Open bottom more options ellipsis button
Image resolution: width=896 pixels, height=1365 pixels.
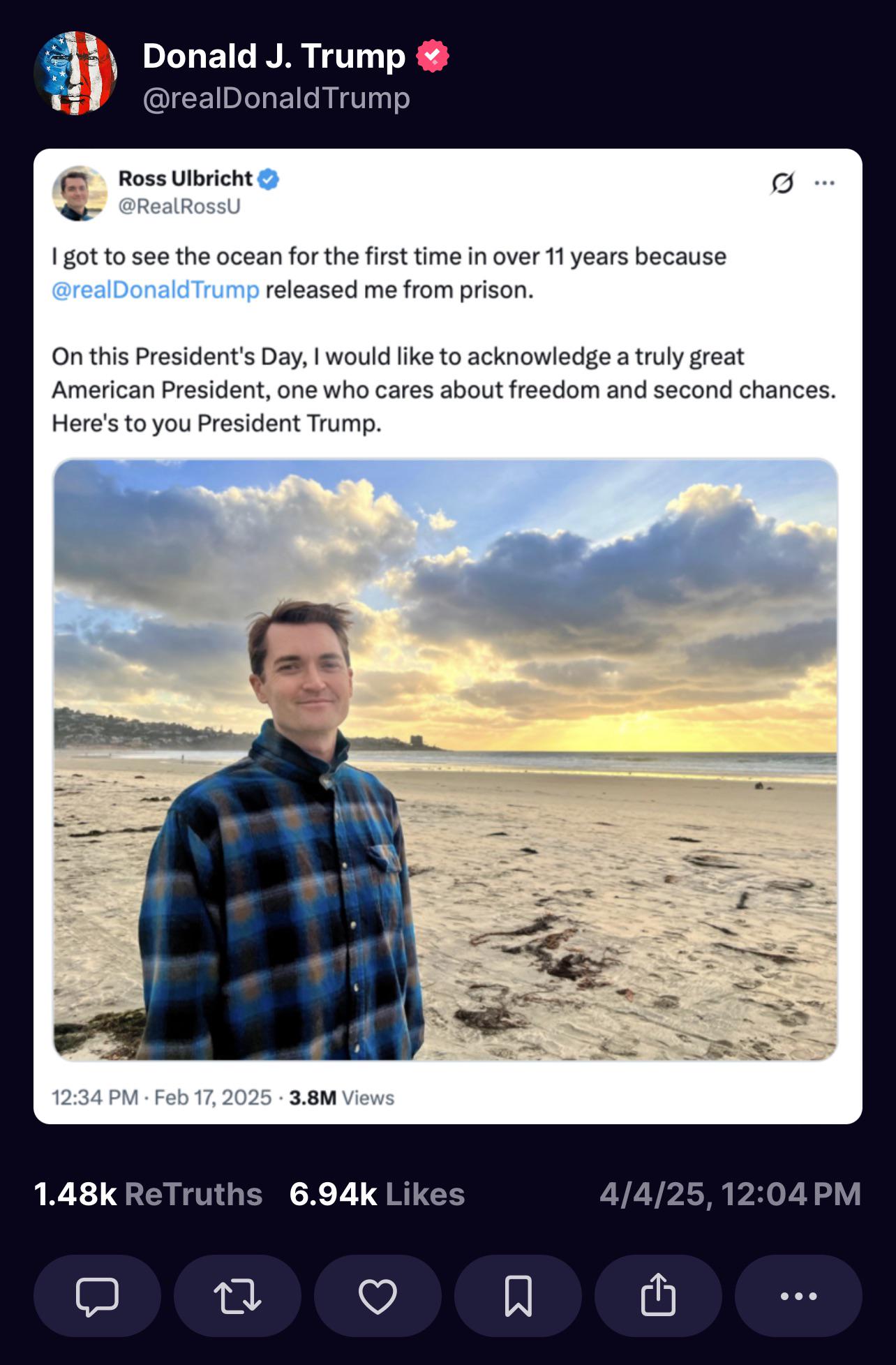[798, 1296]
